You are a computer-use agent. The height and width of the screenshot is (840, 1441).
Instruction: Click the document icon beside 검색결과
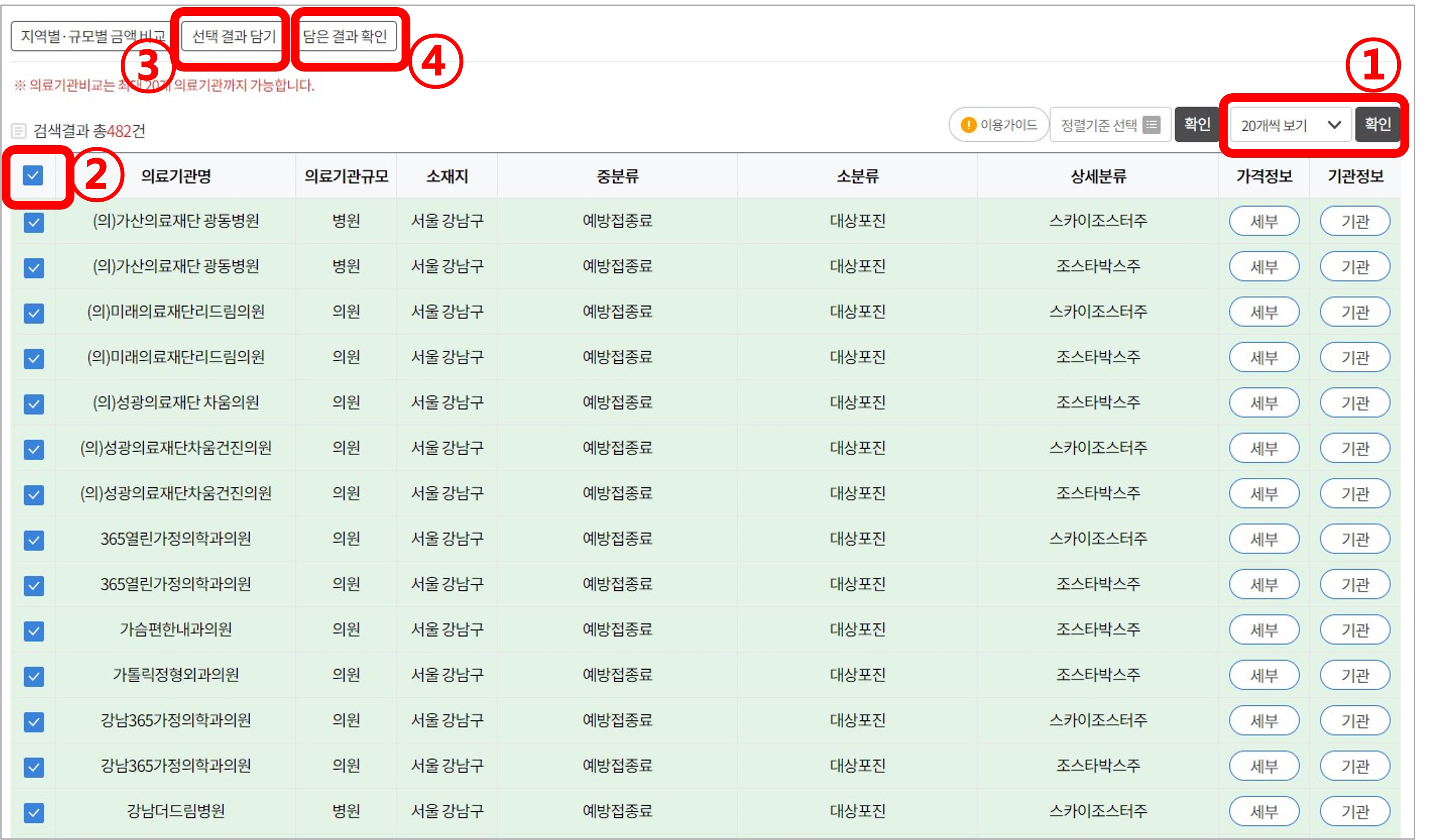(19, 131)
